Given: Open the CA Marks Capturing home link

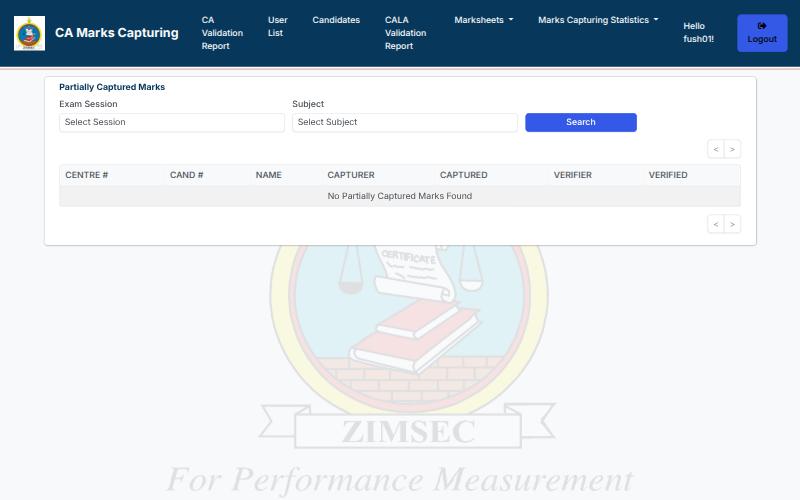Looking at the screenshot, I should tap(116, 33).
